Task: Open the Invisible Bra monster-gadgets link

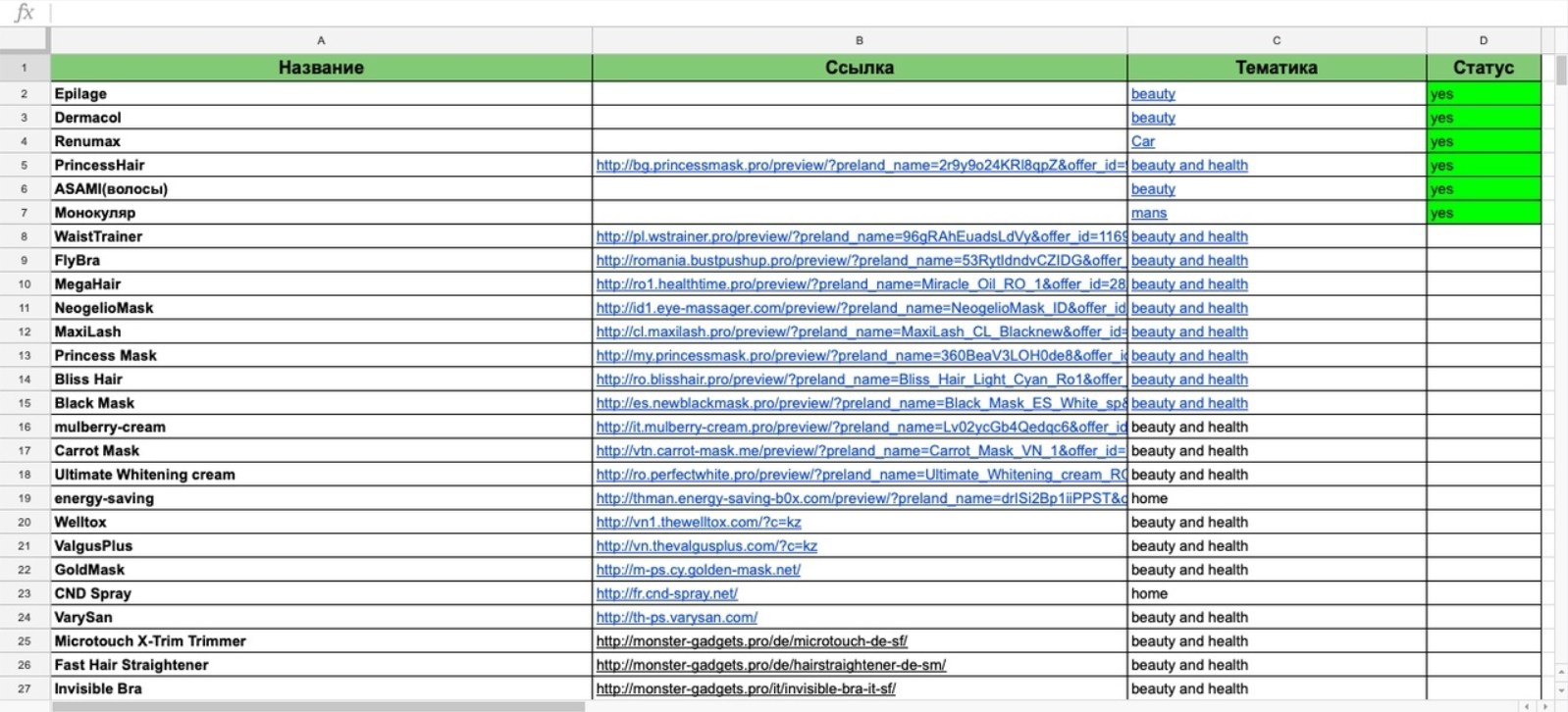Action: (x=746, y=688)
